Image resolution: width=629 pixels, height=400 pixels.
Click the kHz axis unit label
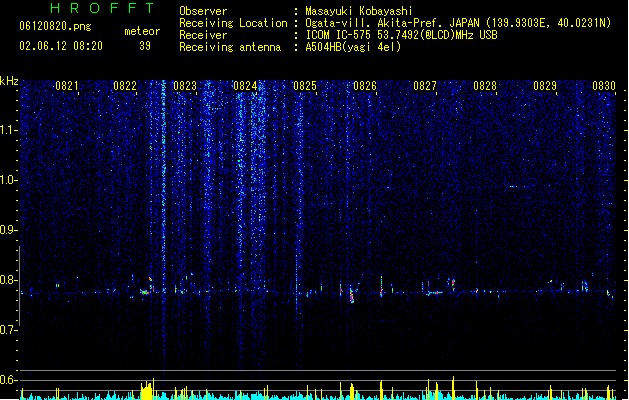point(9,81)
